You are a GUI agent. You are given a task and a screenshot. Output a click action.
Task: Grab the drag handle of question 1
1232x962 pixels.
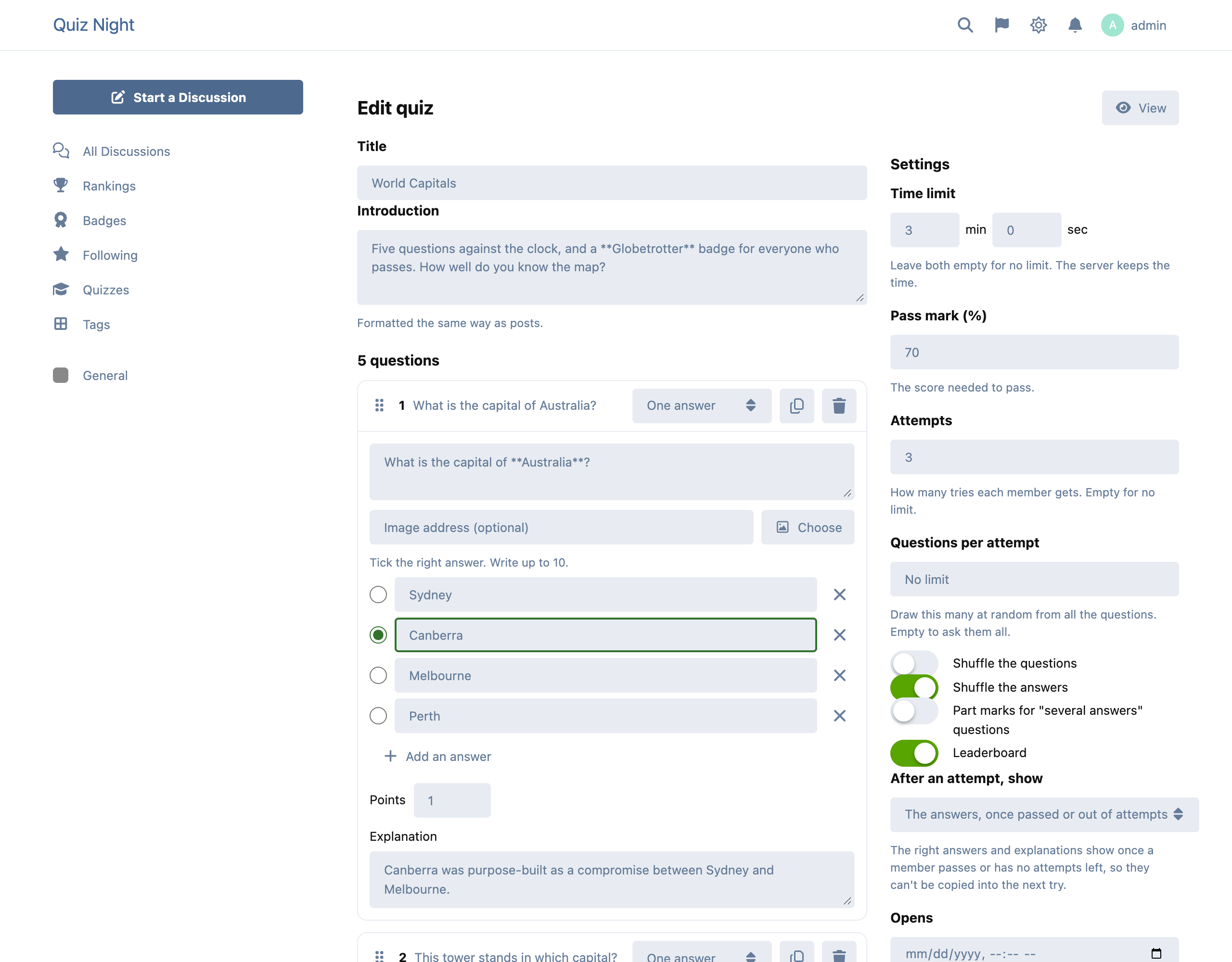click(379, 405)
